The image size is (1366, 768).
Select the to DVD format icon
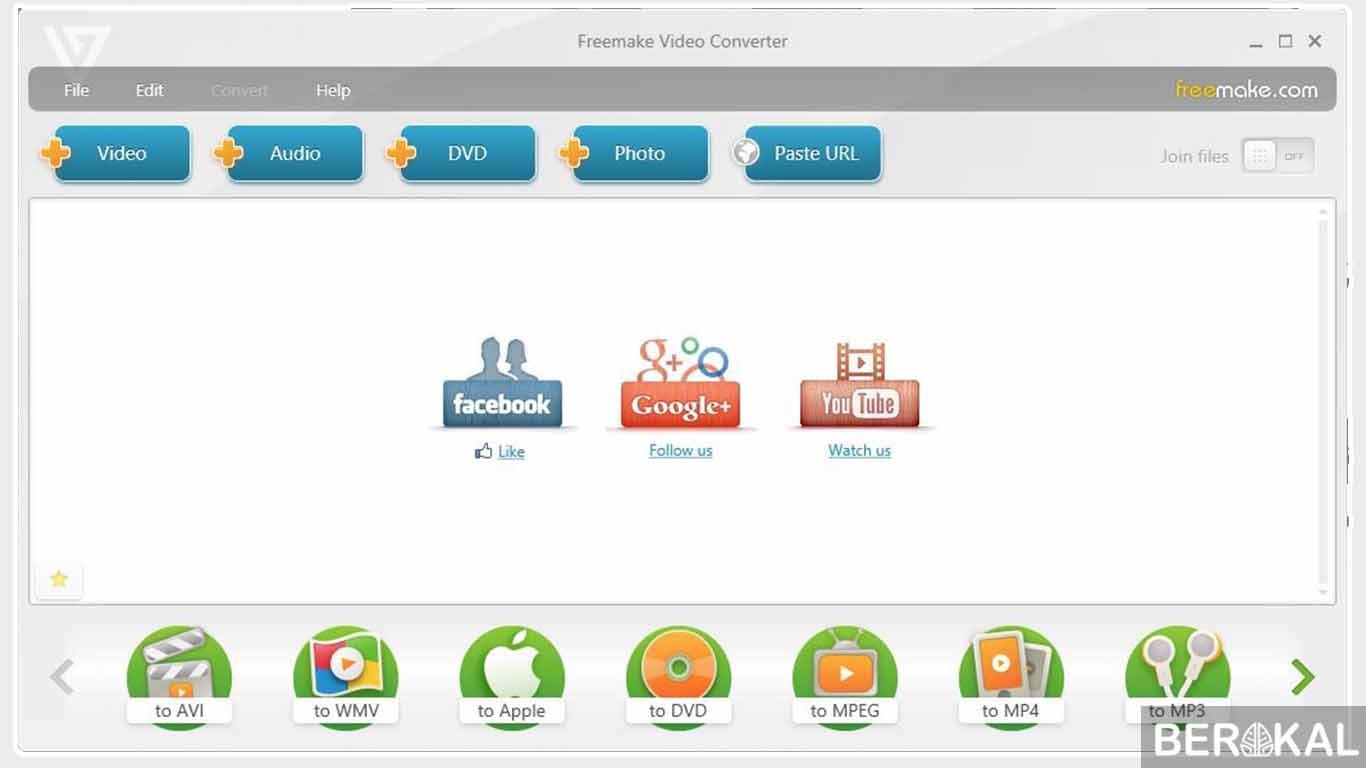[x=678, y=677]
